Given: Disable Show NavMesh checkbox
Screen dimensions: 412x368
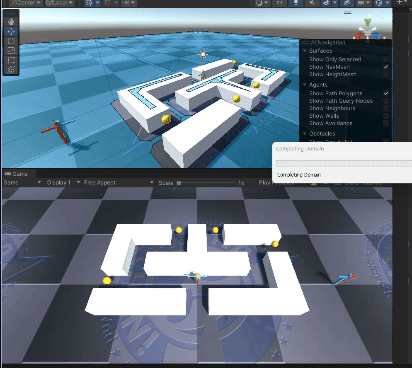Looking at the screenshot, I should click(x=386, y=67).
